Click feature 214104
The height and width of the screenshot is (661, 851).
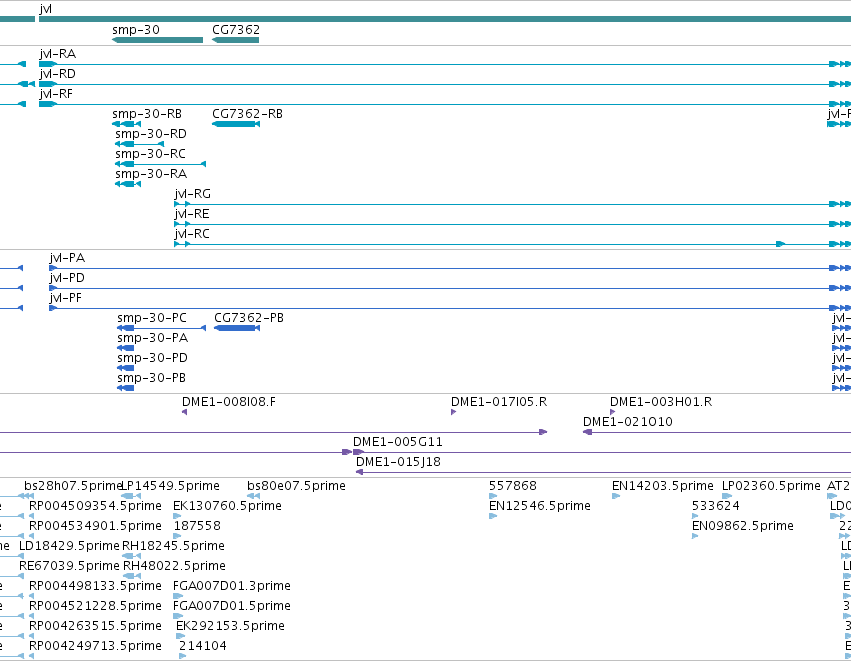(202, 647)
